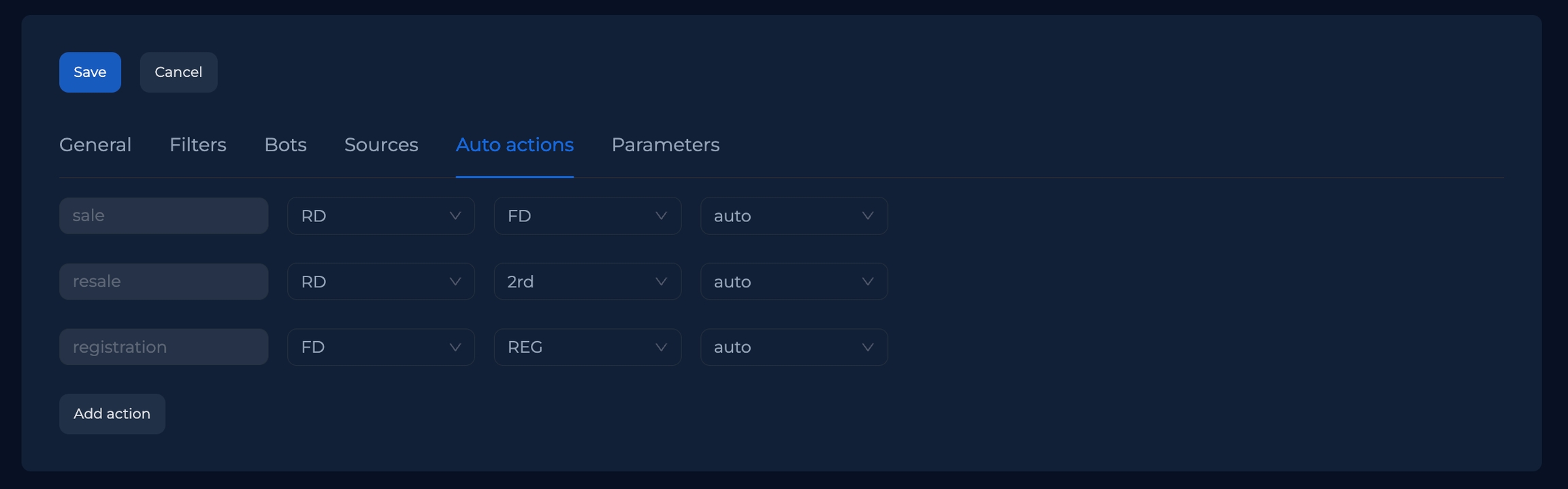
Task: Click the registration action name field
Action: point(163,347)
